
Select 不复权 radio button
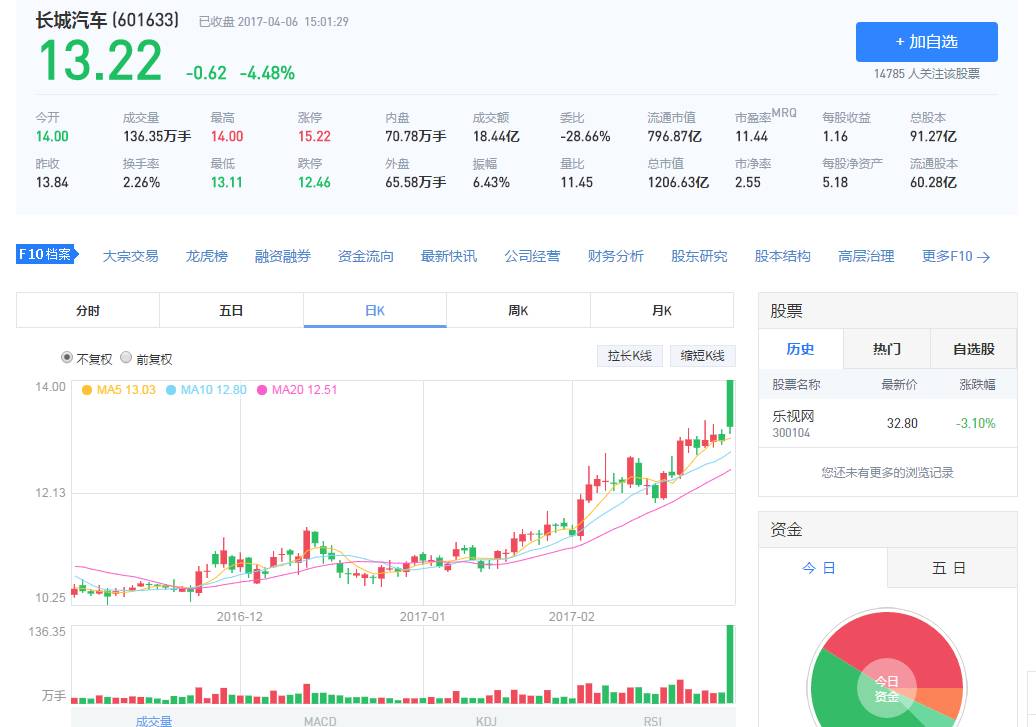tap(67, 357)
